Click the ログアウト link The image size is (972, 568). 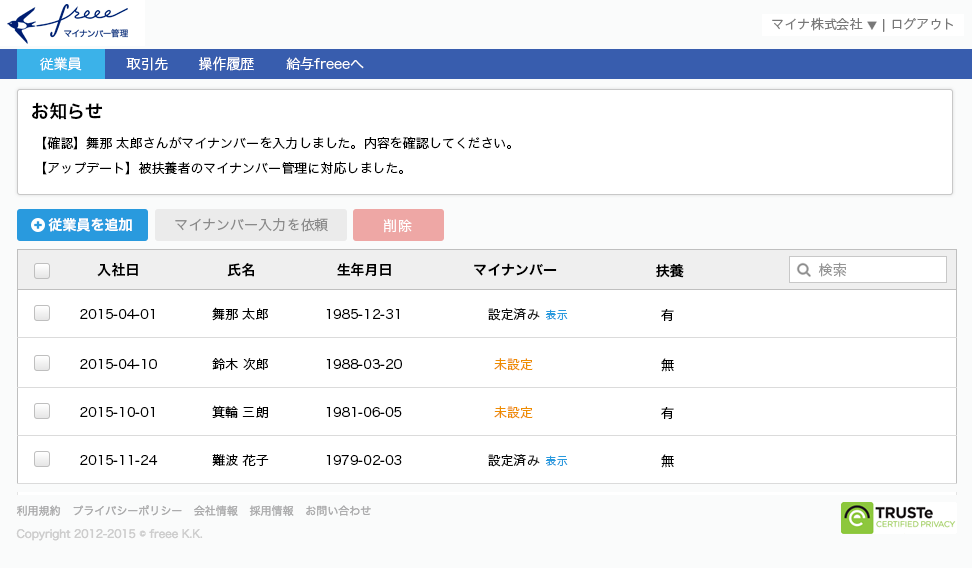pos(922,24)
